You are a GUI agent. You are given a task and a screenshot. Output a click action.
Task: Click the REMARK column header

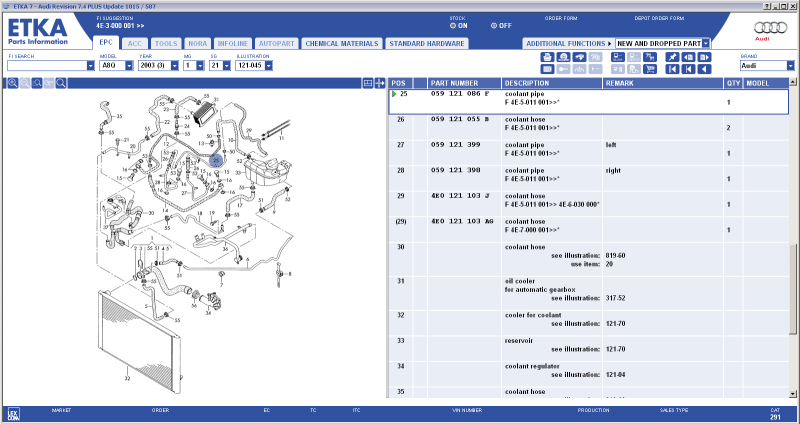pyautogui.click(x=663, y=83)
